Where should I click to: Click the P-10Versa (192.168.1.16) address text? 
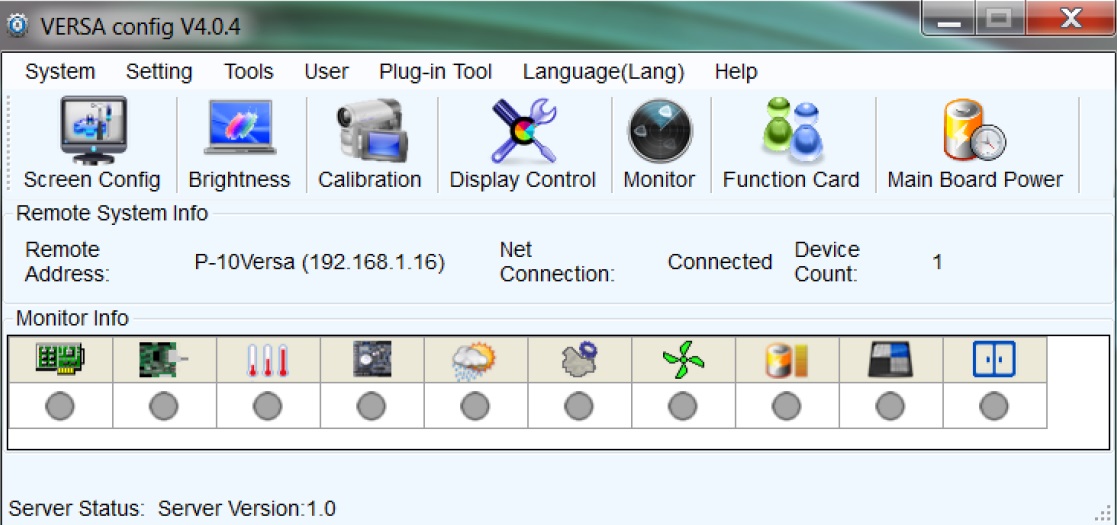point(320,263)
